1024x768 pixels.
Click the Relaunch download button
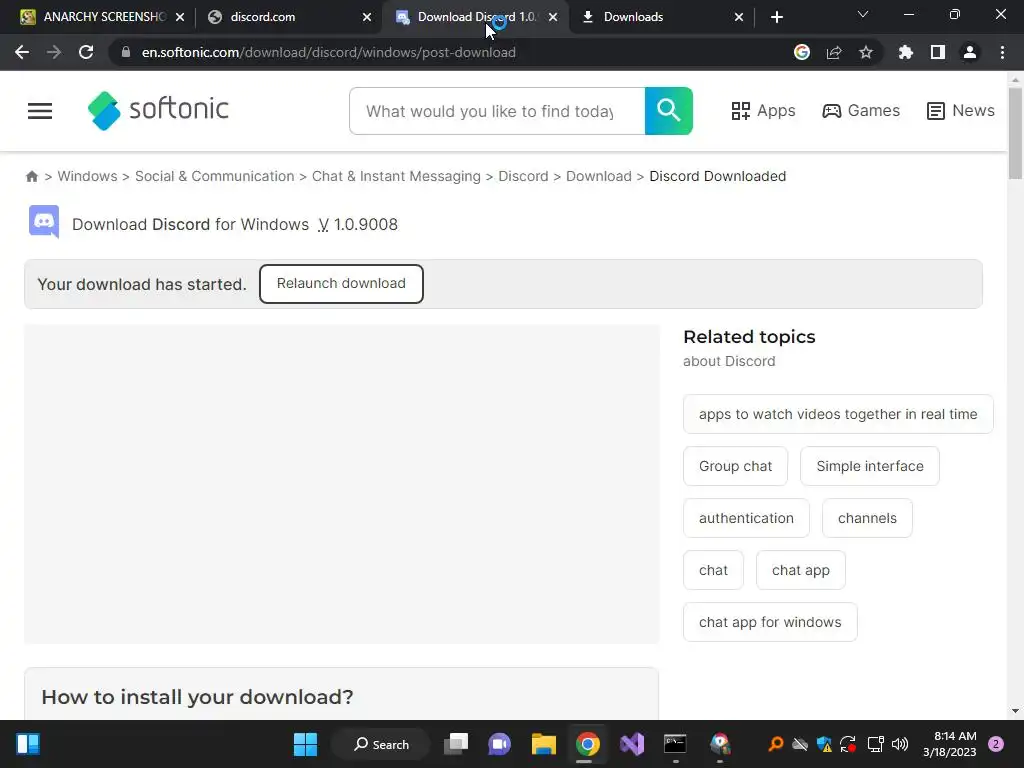click(x=341, y=283)
